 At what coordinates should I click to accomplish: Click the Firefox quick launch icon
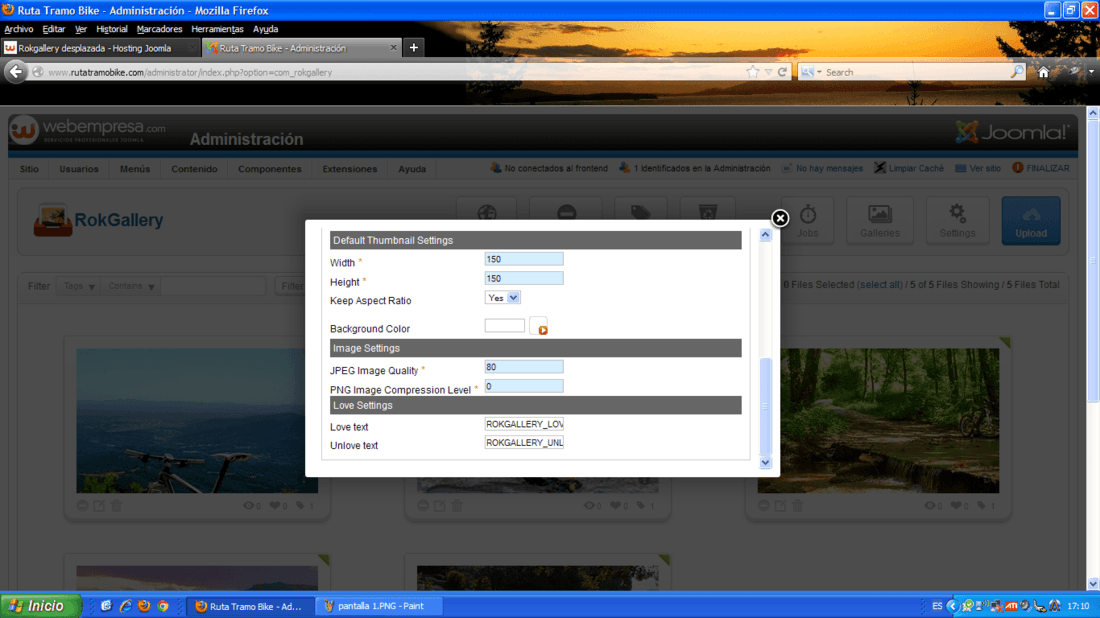click(x=144, y=606)
